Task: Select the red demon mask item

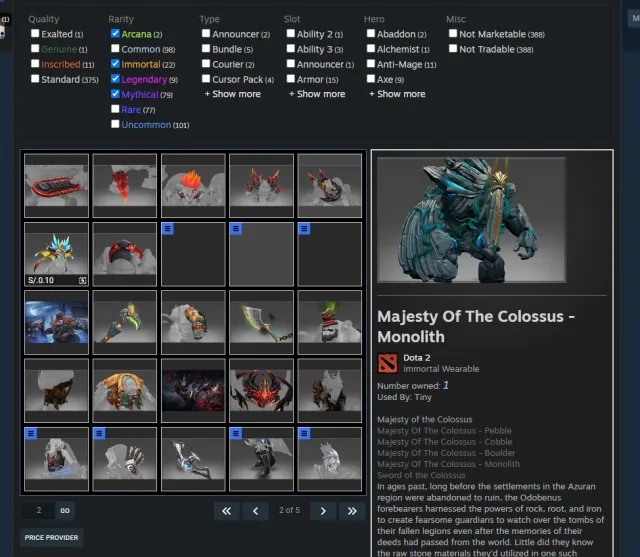Action: point(261,391)
